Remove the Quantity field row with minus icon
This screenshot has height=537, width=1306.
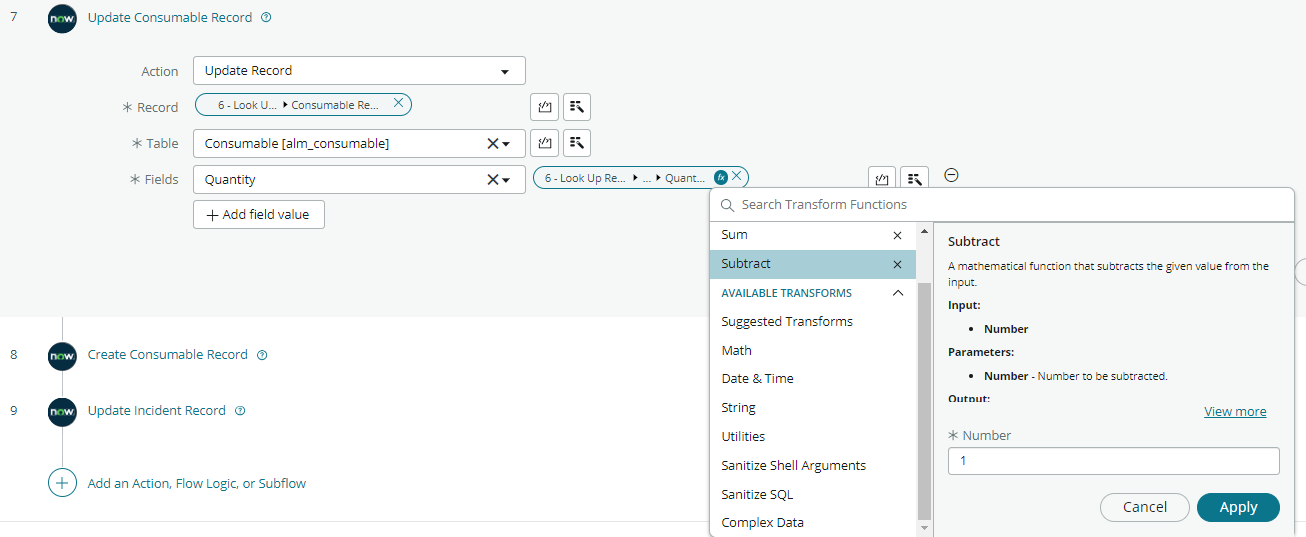click(951, 175)
